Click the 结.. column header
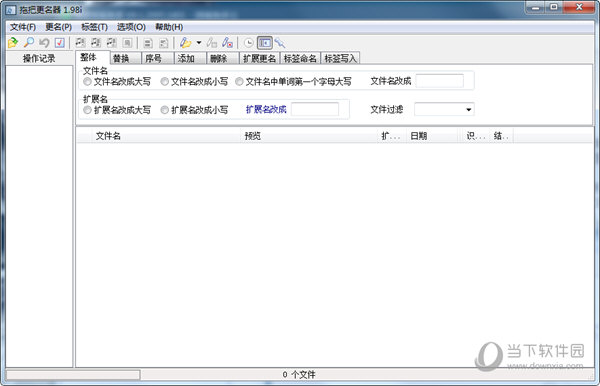Screen dimensions: 600x386 tap(501, 136)
